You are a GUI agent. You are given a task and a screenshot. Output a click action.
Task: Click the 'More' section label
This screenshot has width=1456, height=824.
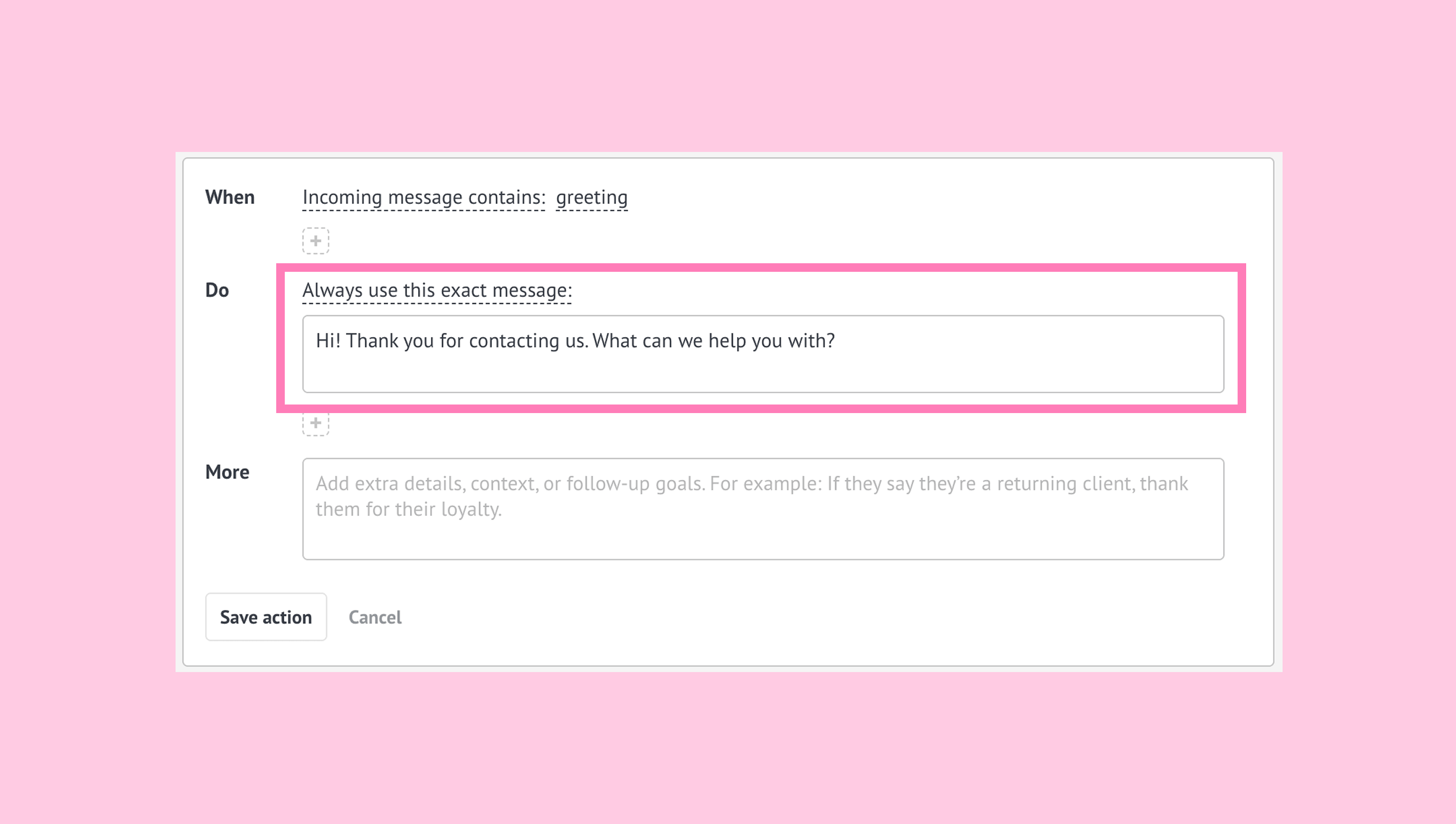pos(227,472)
